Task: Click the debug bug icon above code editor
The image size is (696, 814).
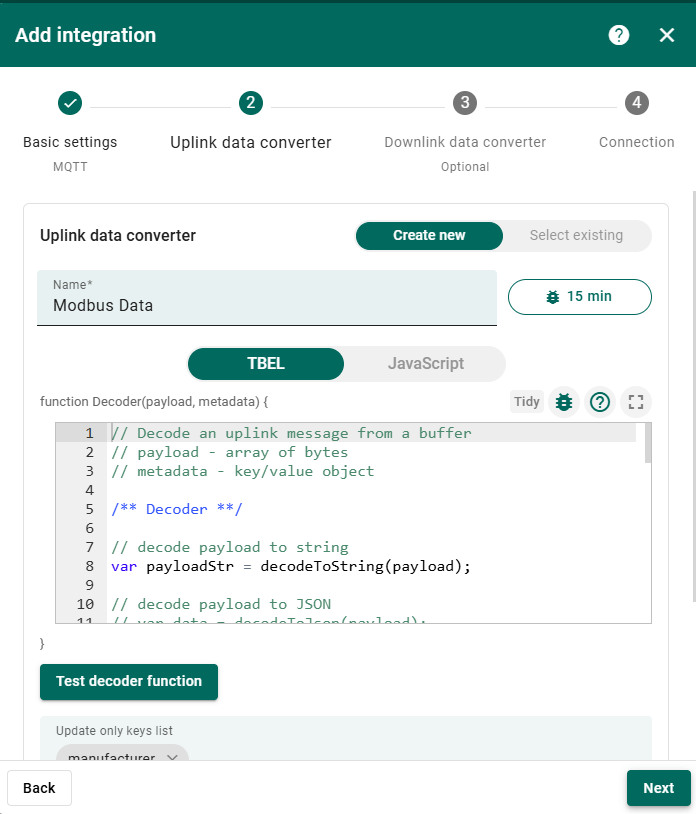Action: coord(564,402)
